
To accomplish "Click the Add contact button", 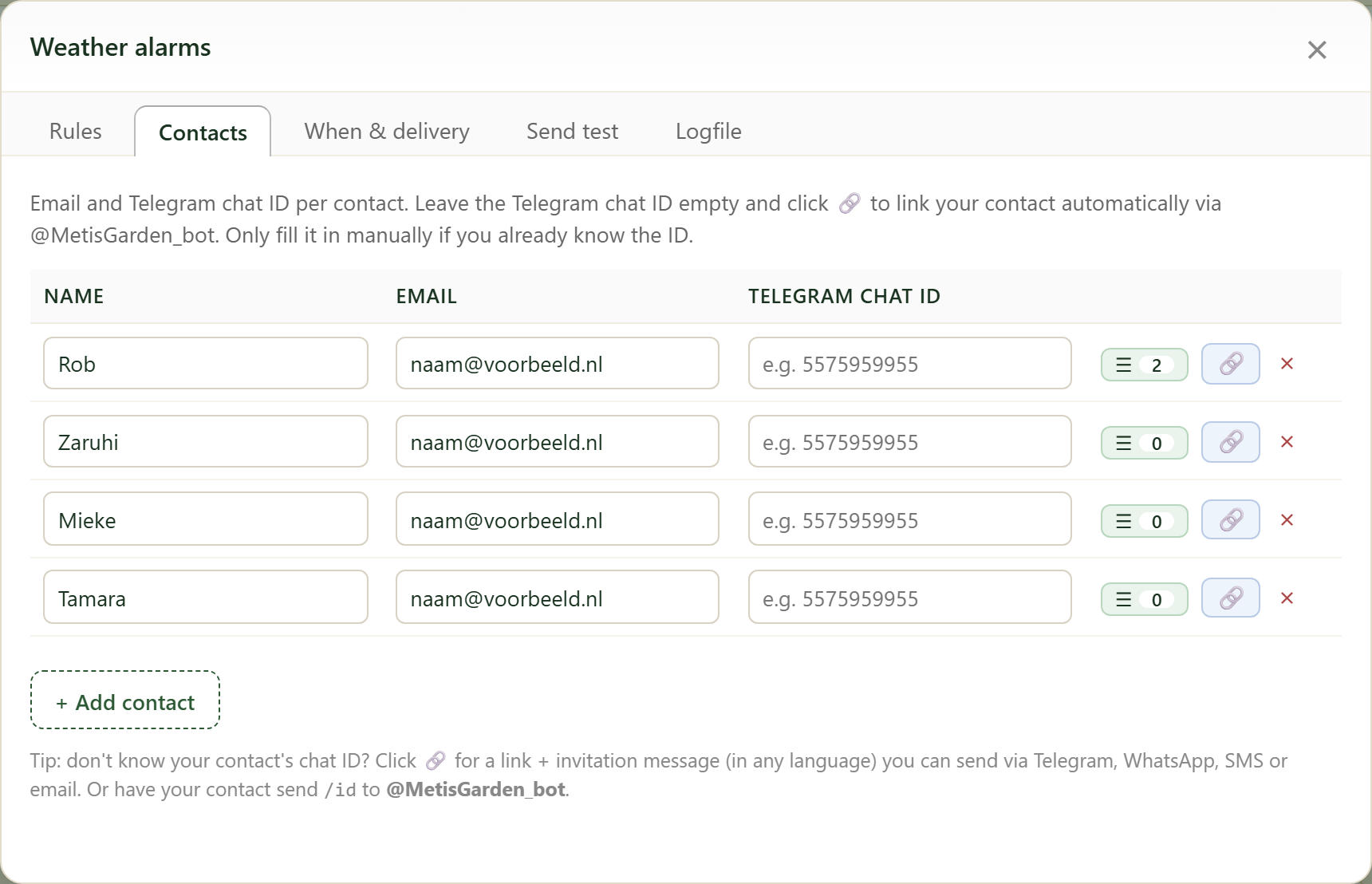I will tap(125, 700).
